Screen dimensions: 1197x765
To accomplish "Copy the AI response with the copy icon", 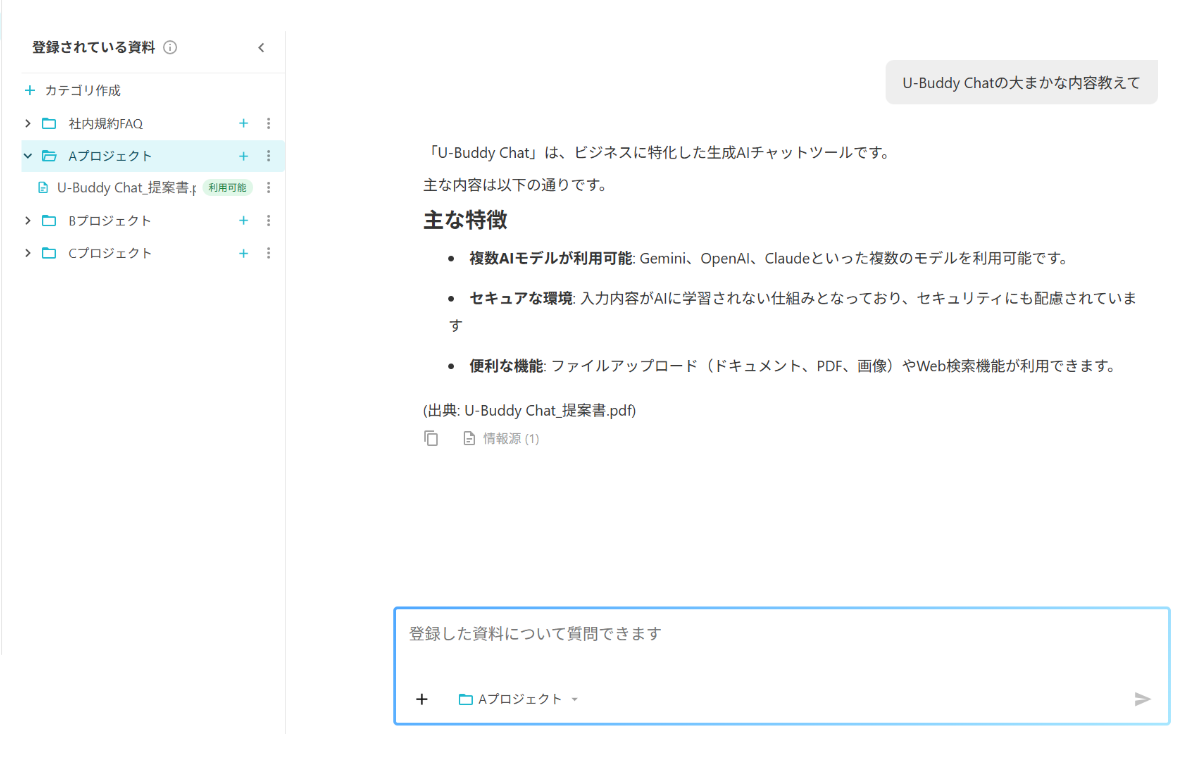I will click(x=431, y=438).
